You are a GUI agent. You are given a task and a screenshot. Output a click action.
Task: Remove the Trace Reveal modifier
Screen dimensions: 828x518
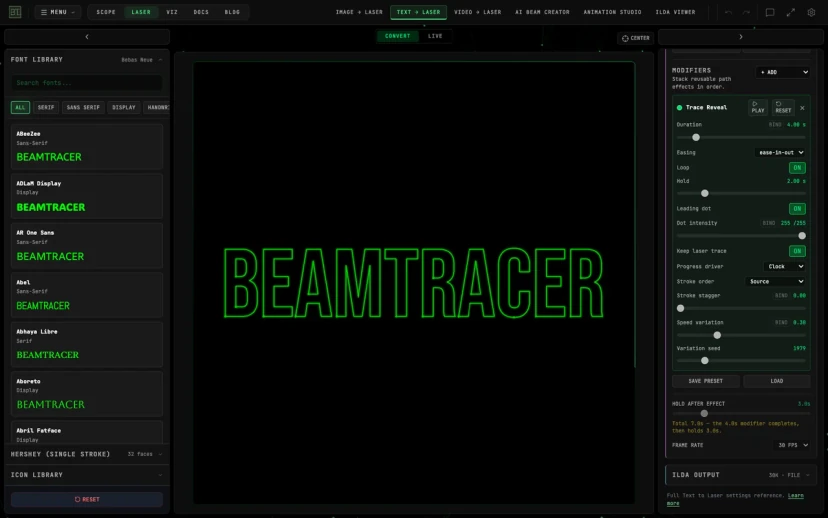(802, 108)
